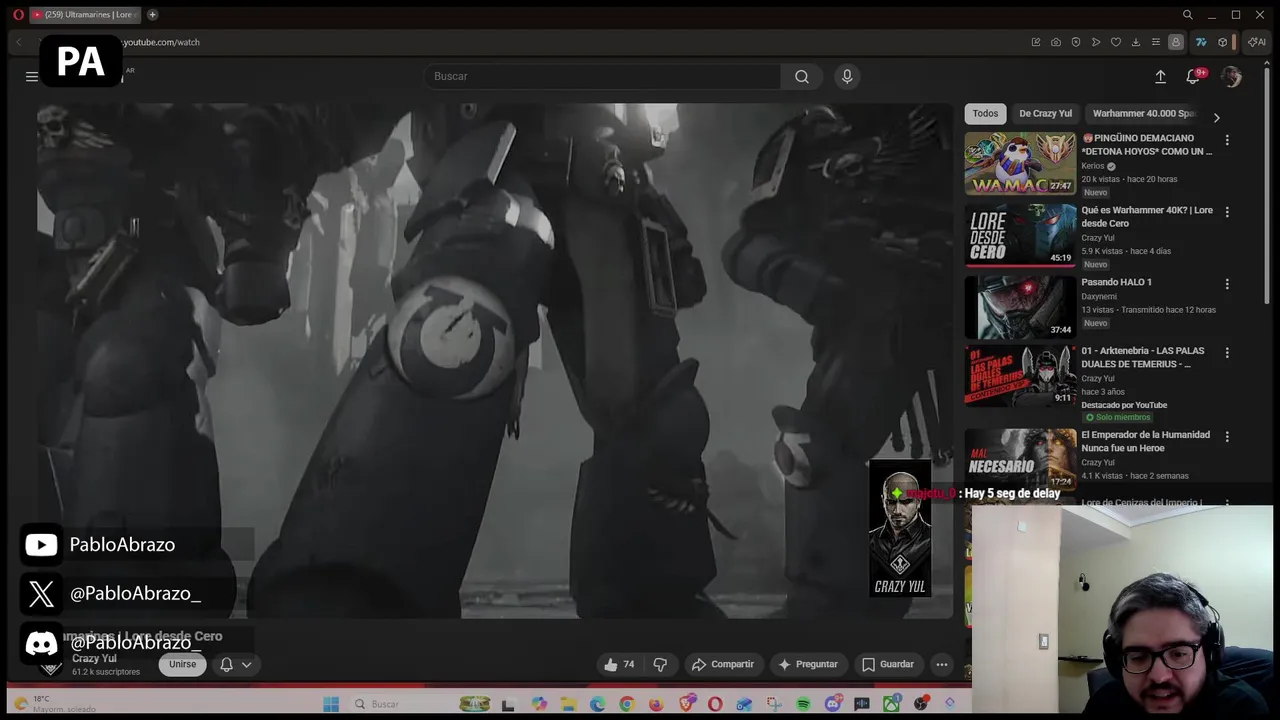Screen dimensions: 1280x720
Task: Open the Lore desde Cero thumbnail
Action: pyautogui.click(x=1020, y=236)
